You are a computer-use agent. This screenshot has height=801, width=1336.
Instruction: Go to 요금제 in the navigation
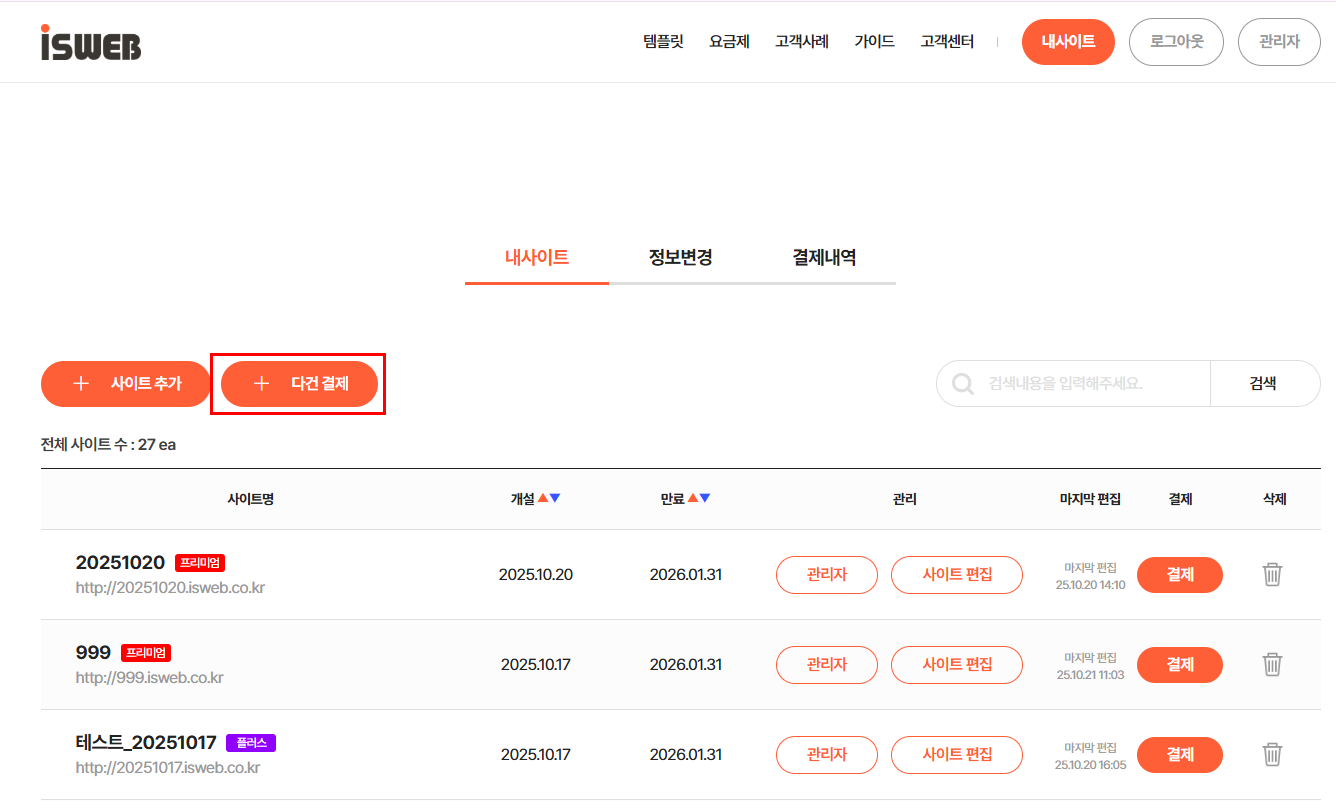tap(729, 42)
